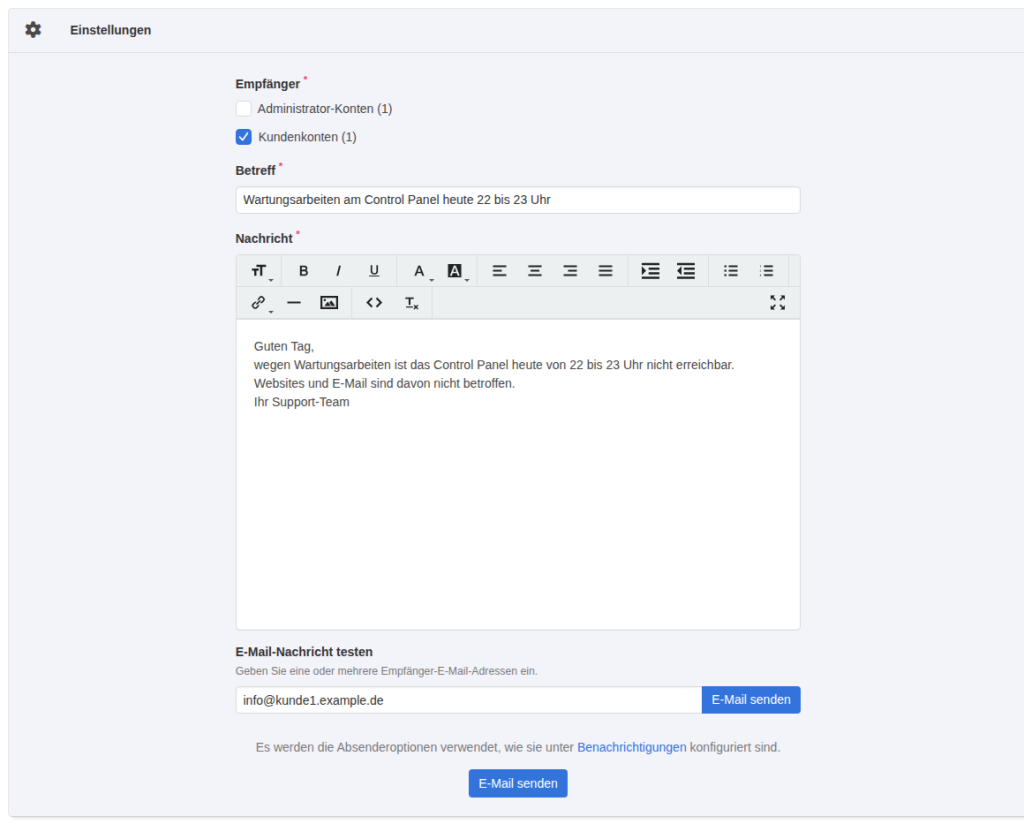Toggle italic formatting

pyautogui.click(x=338, y=271)
